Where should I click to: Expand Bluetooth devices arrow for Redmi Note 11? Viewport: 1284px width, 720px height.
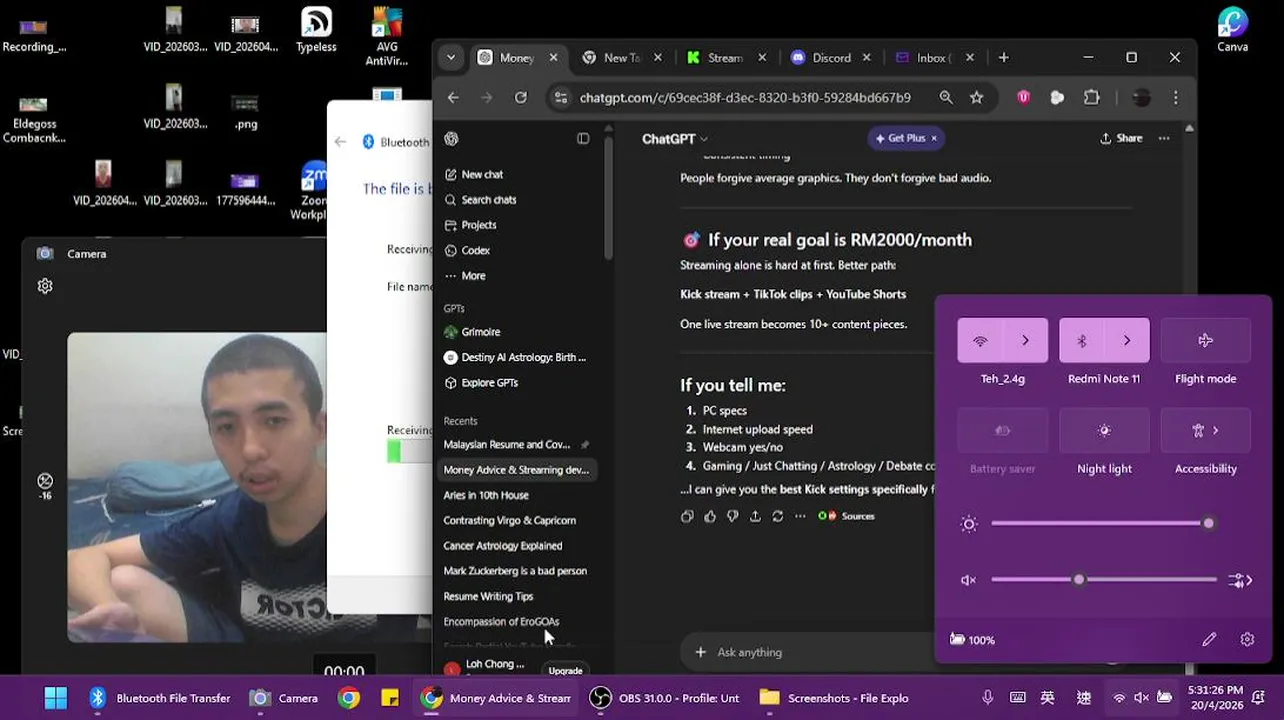click(1127, 341)
